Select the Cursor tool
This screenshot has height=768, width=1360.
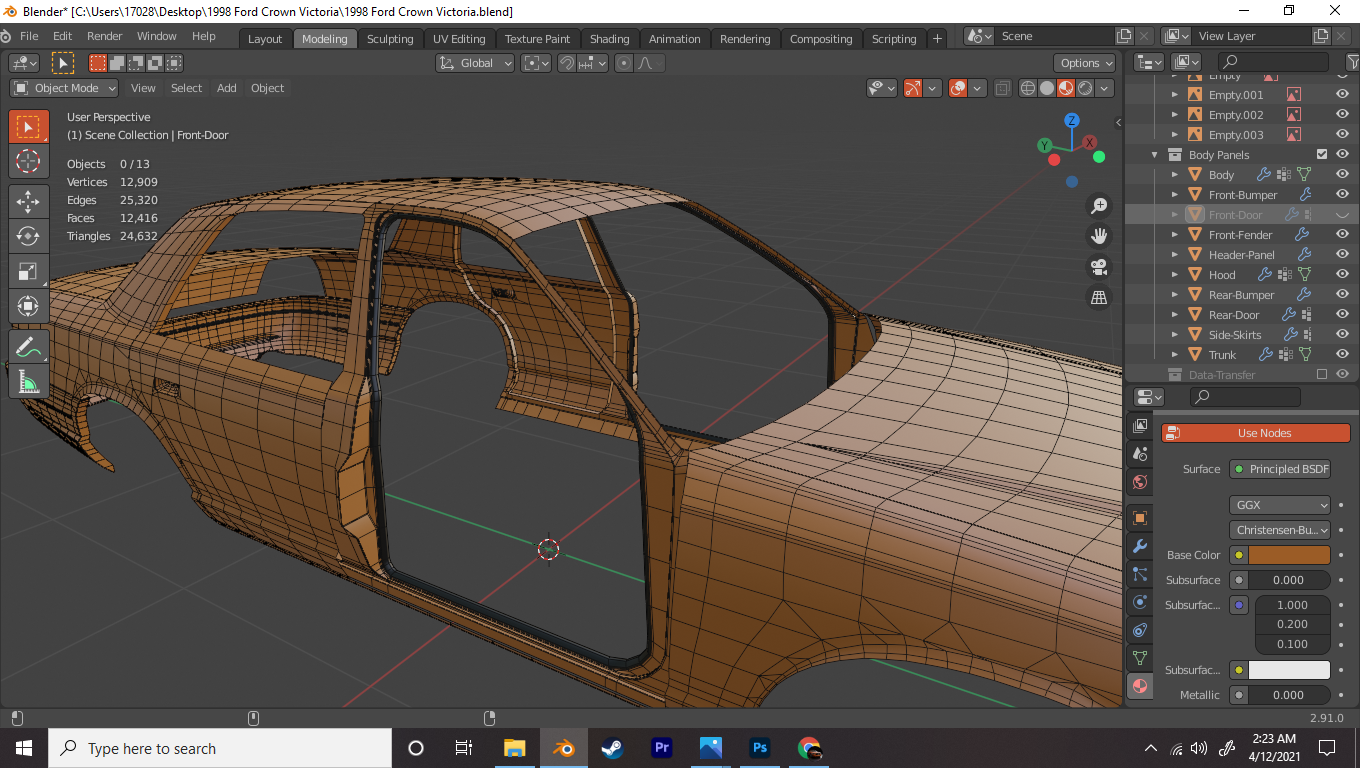click(29, 161)
